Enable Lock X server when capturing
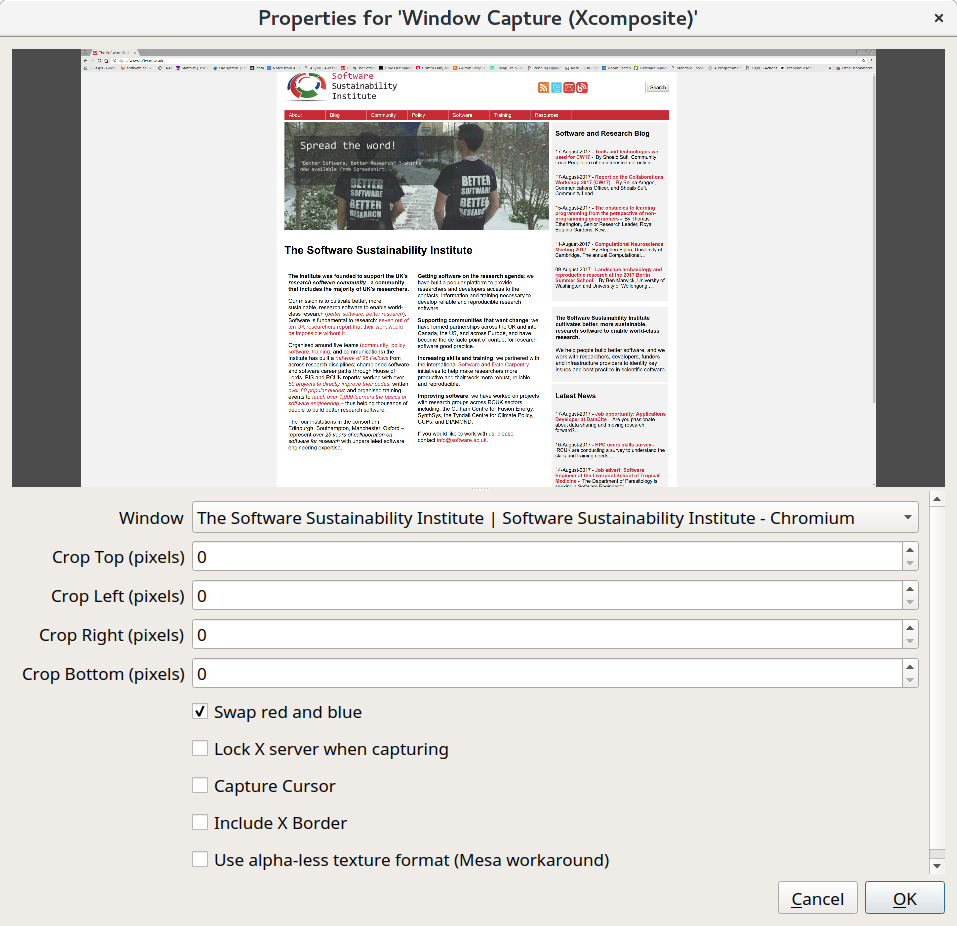 tap(201, 749)
